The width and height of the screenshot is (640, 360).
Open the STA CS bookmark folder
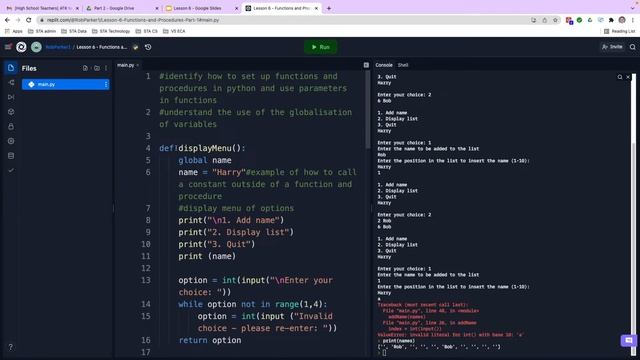point(147,31)
